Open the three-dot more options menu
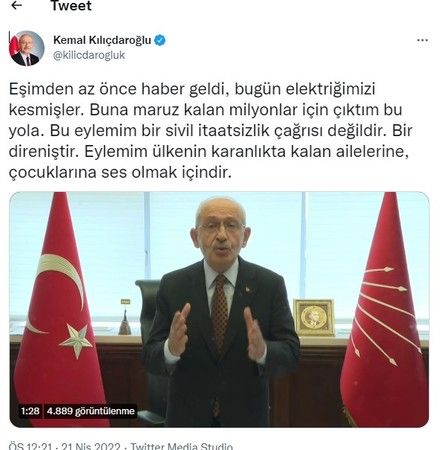This screenshot has height=450, width=440. [422, 40]
